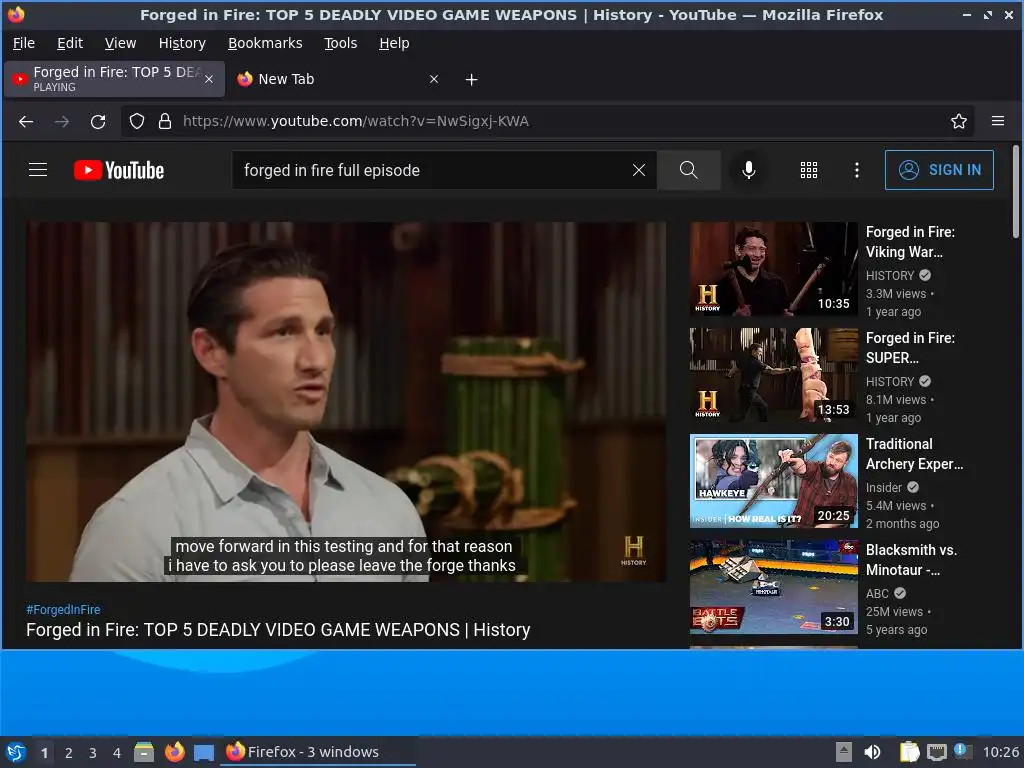This screenshot has height=768, width=1024.
Task: View site security padlock information
Action: click(165, 121)
